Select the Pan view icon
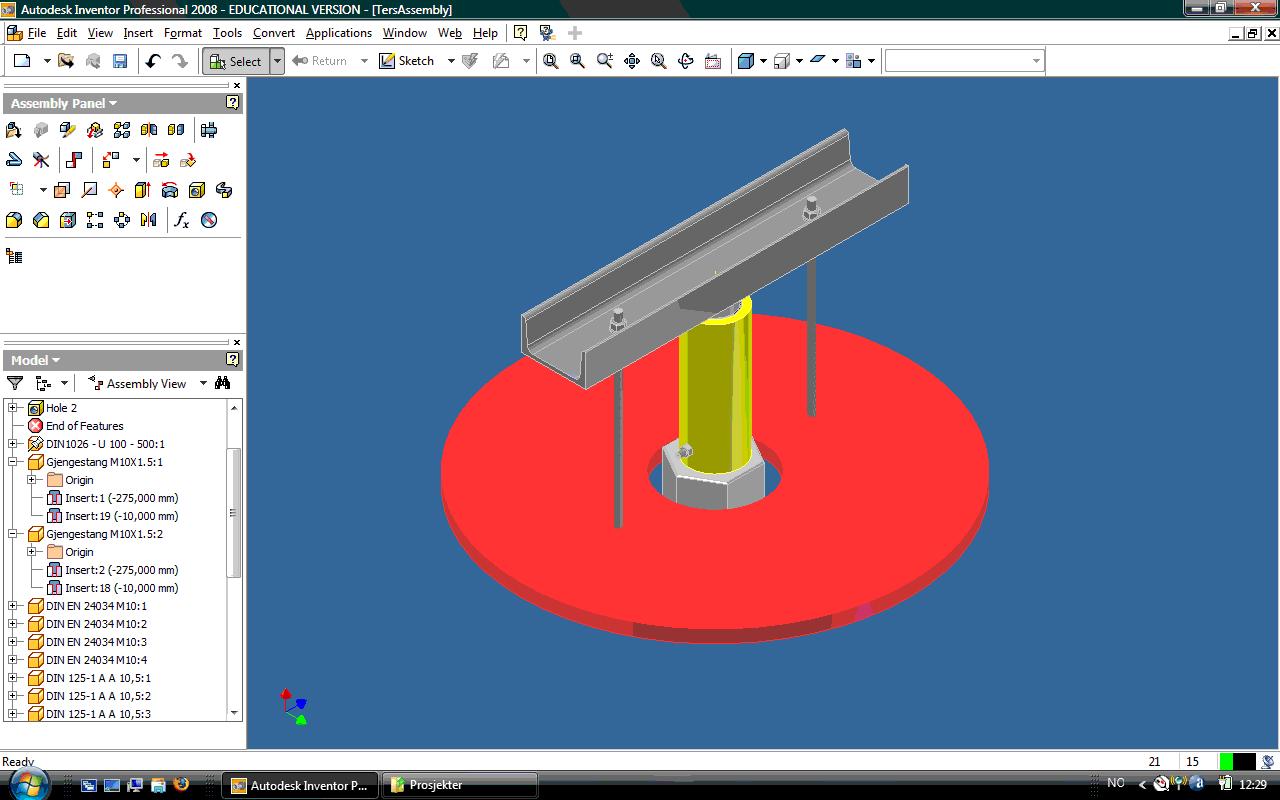The image size is (1280, 800). [x=632, y=61]
